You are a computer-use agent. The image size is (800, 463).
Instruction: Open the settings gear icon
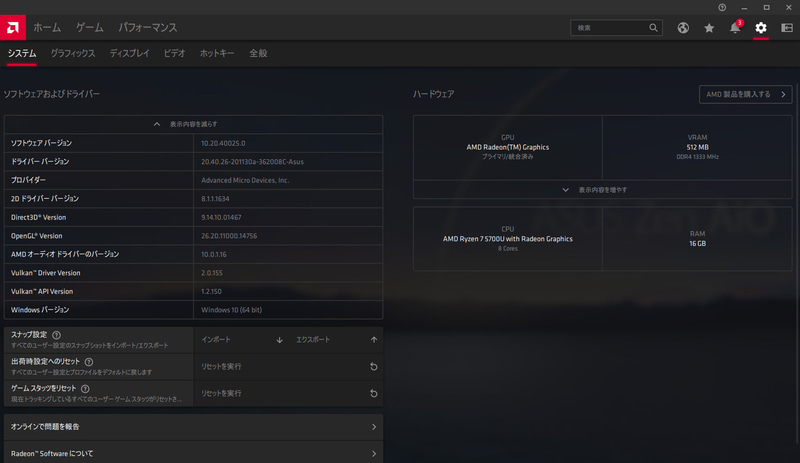(x=761, y=28)
